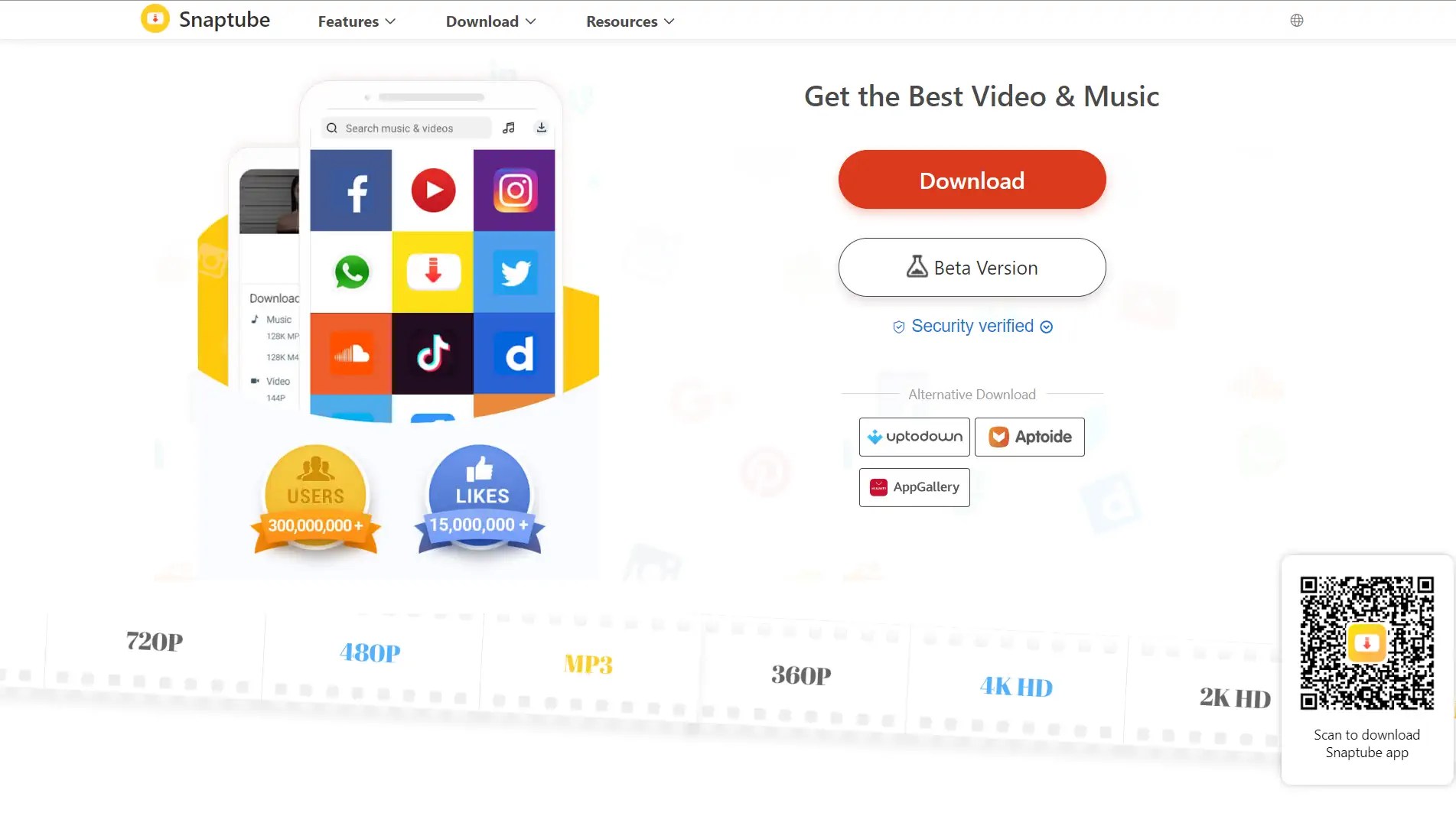Image resolution: width=1456 pixels, height=826 pixels.
Task: Click the Twitter bird tile
Action: pyautogui.click(x=514, y=272)
